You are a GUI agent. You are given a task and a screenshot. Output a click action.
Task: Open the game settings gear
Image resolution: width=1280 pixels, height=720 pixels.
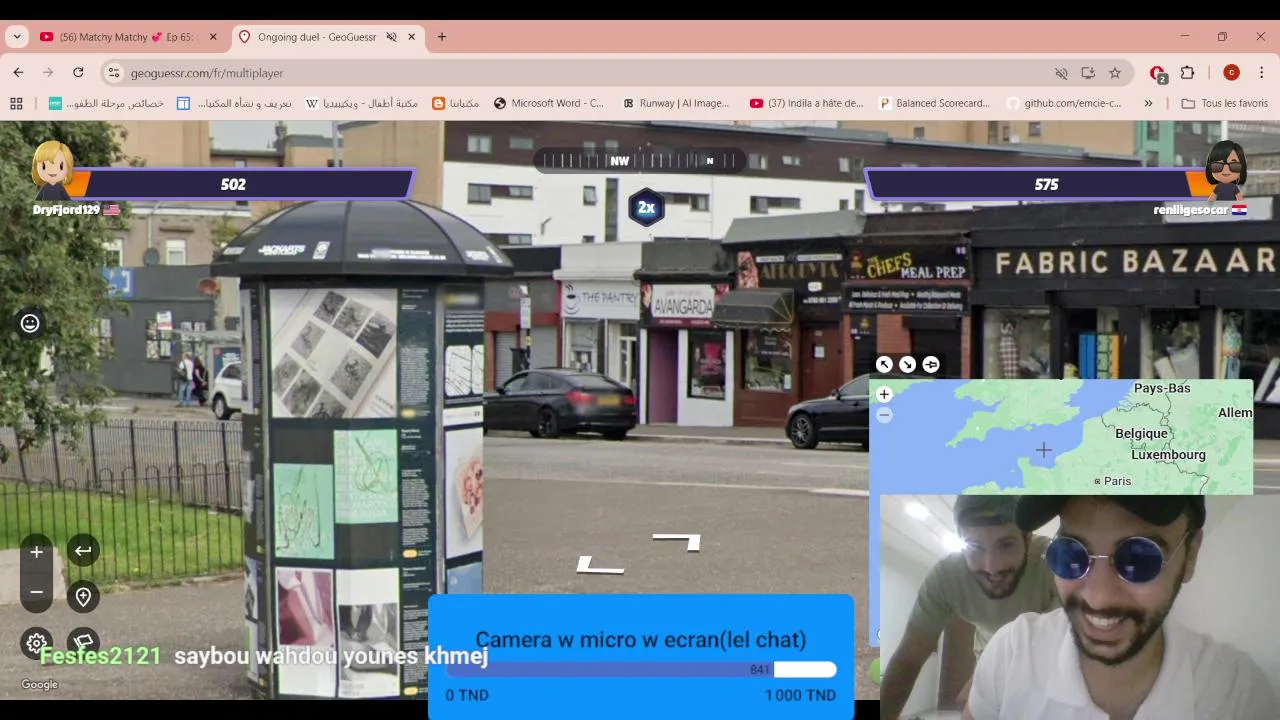(36, 643)
